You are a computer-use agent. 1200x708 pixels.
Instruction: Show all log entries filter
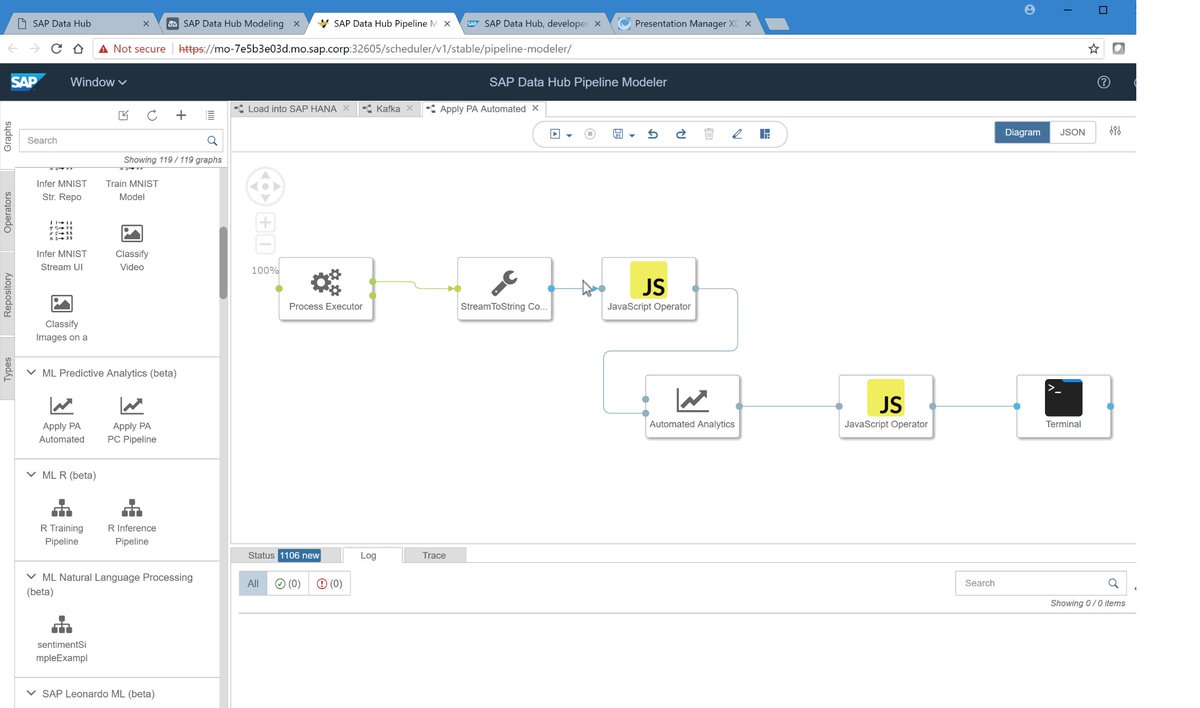[x=253, y=584]
